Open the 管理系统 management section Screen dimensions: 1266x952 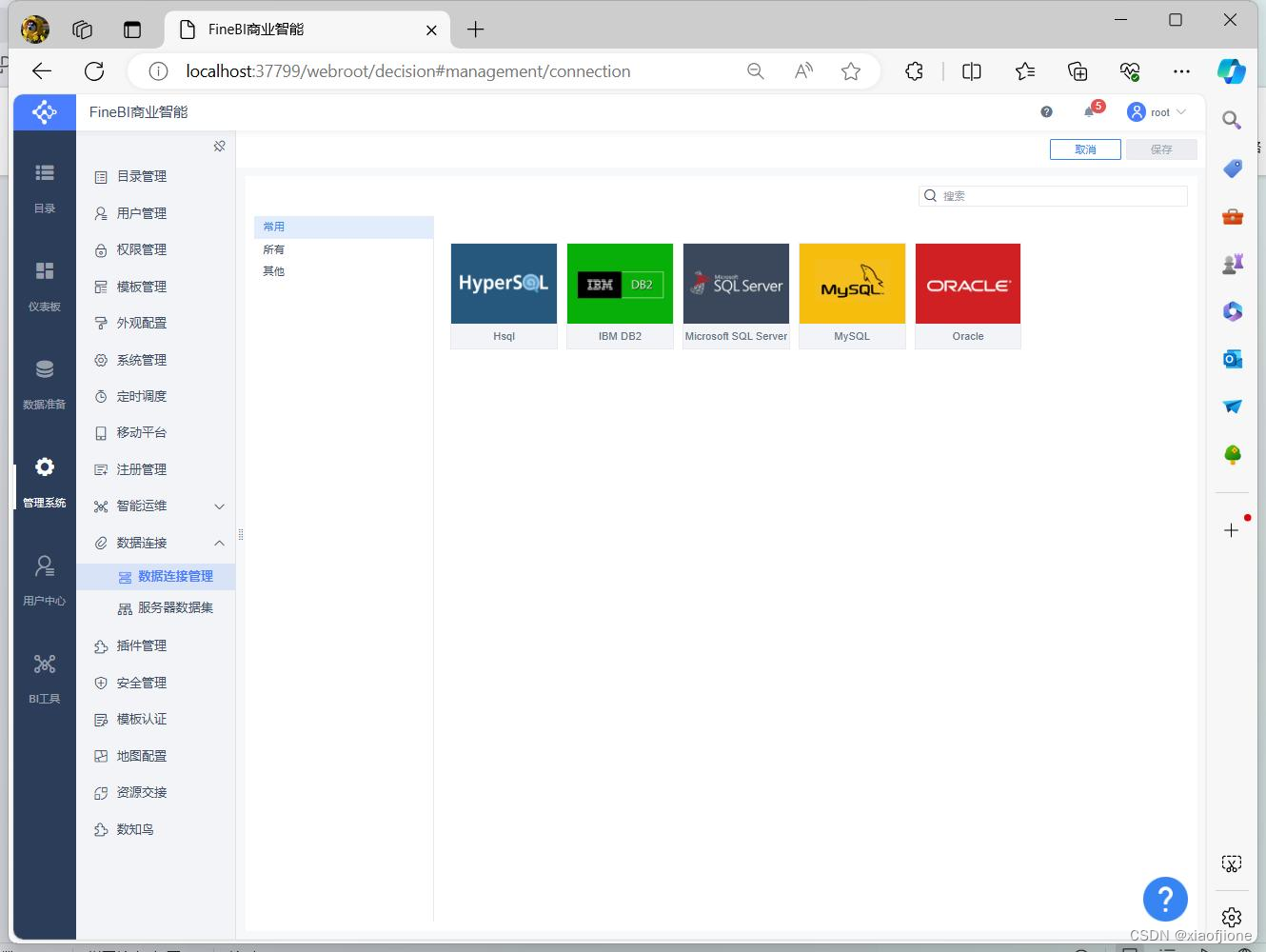tap(45, 482)
